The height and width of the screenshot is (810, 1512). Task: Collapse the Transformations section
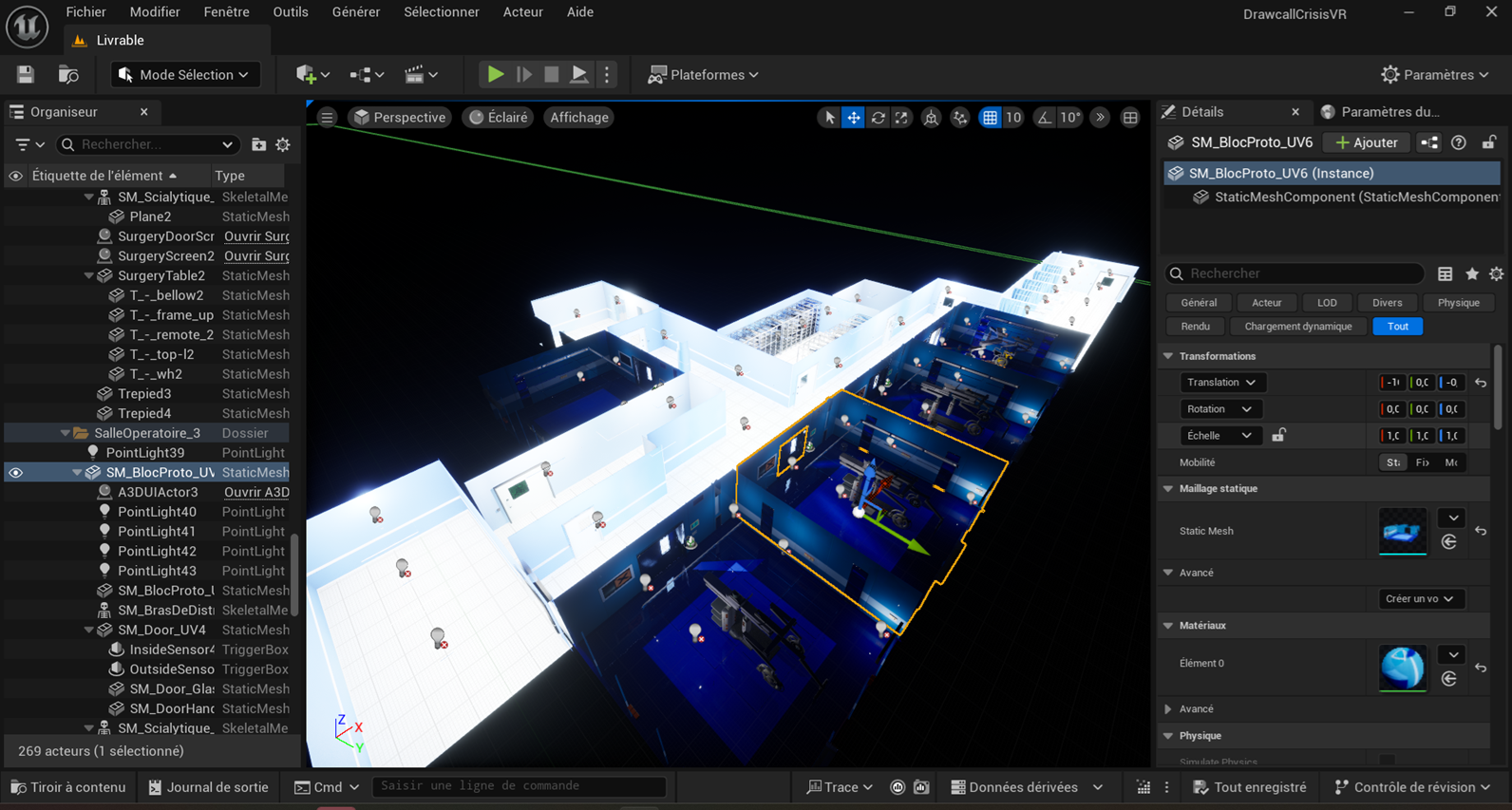click(x=1168, y=356)
